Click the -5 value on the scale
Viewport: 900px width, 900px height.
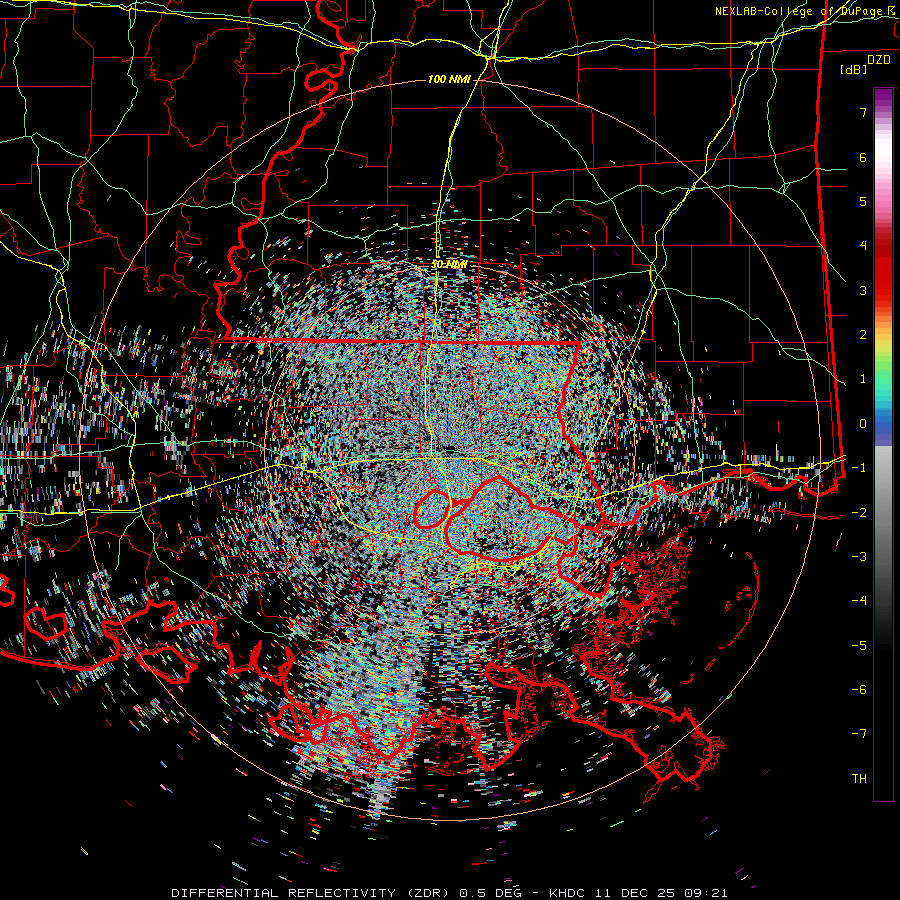coord(859,646)
